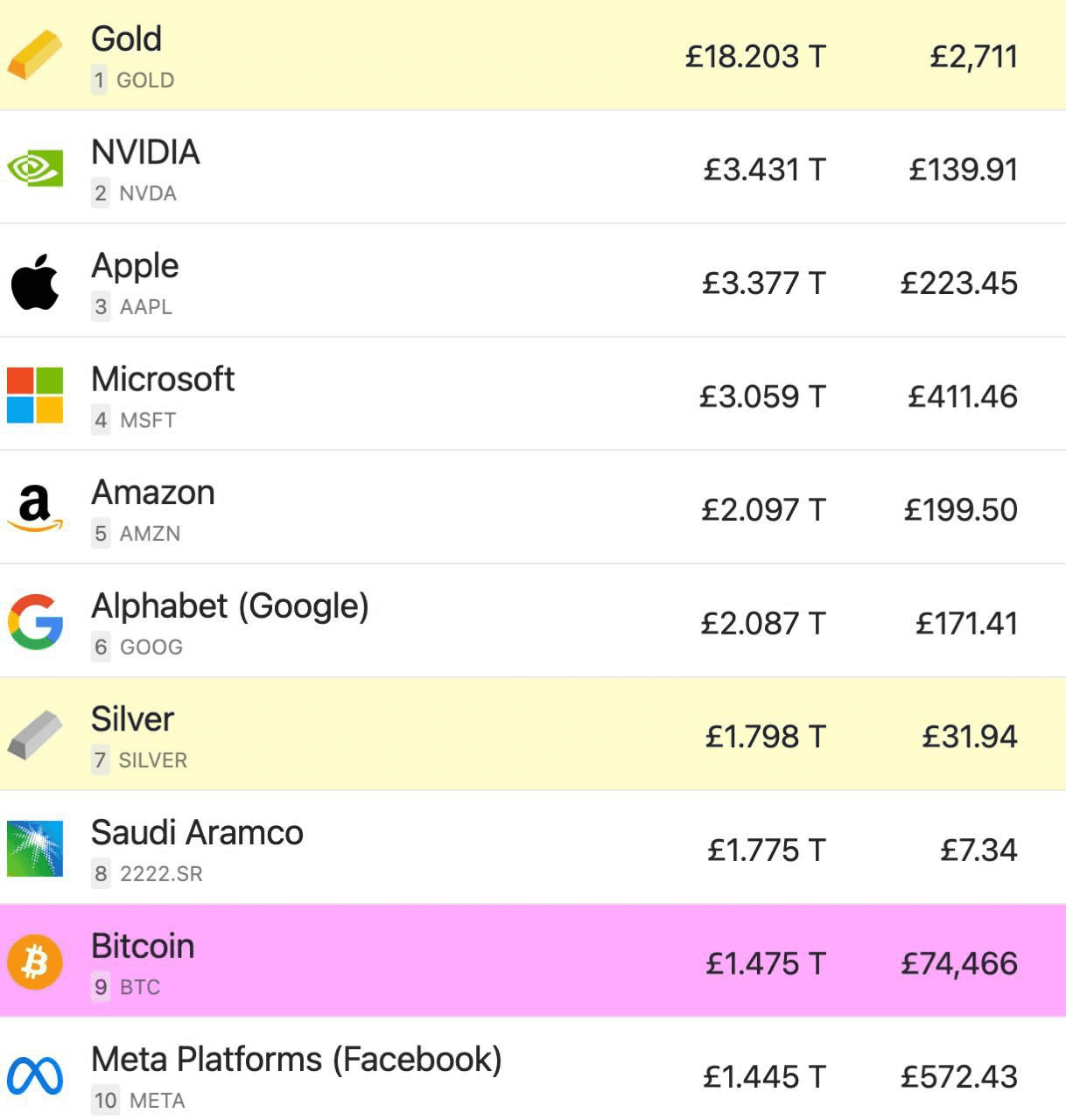Screen dimensions: 1066x1120
Task: Click the MSFT ticker label
Action: [x=148, y=420]
